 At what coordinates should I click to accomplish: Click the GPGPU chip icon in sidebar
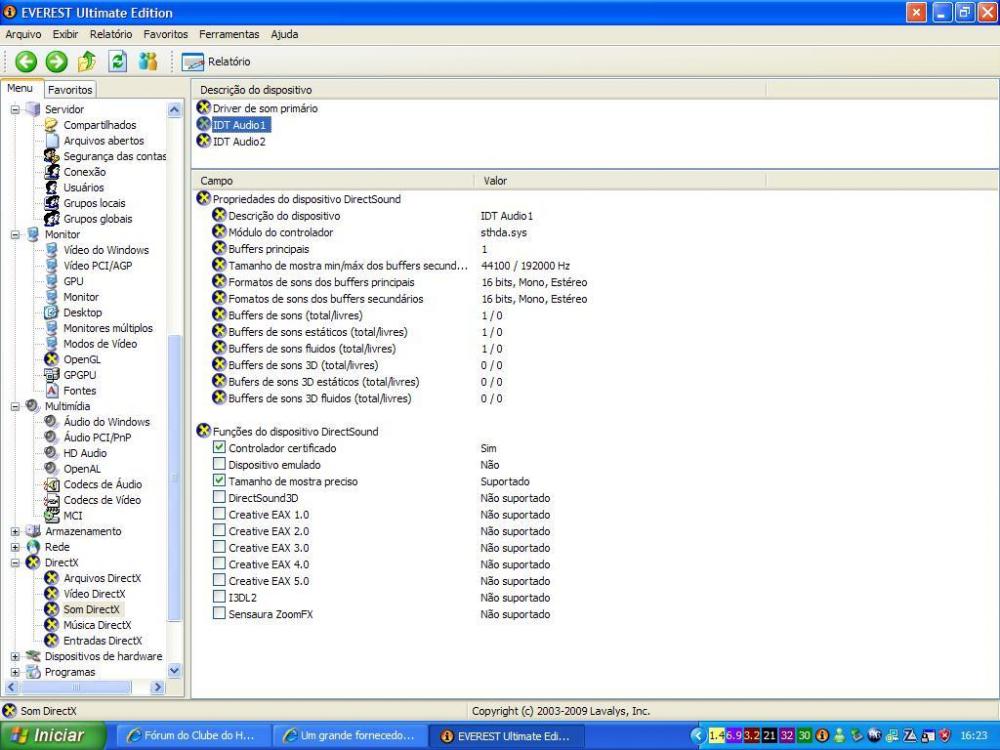coord(53,375)
